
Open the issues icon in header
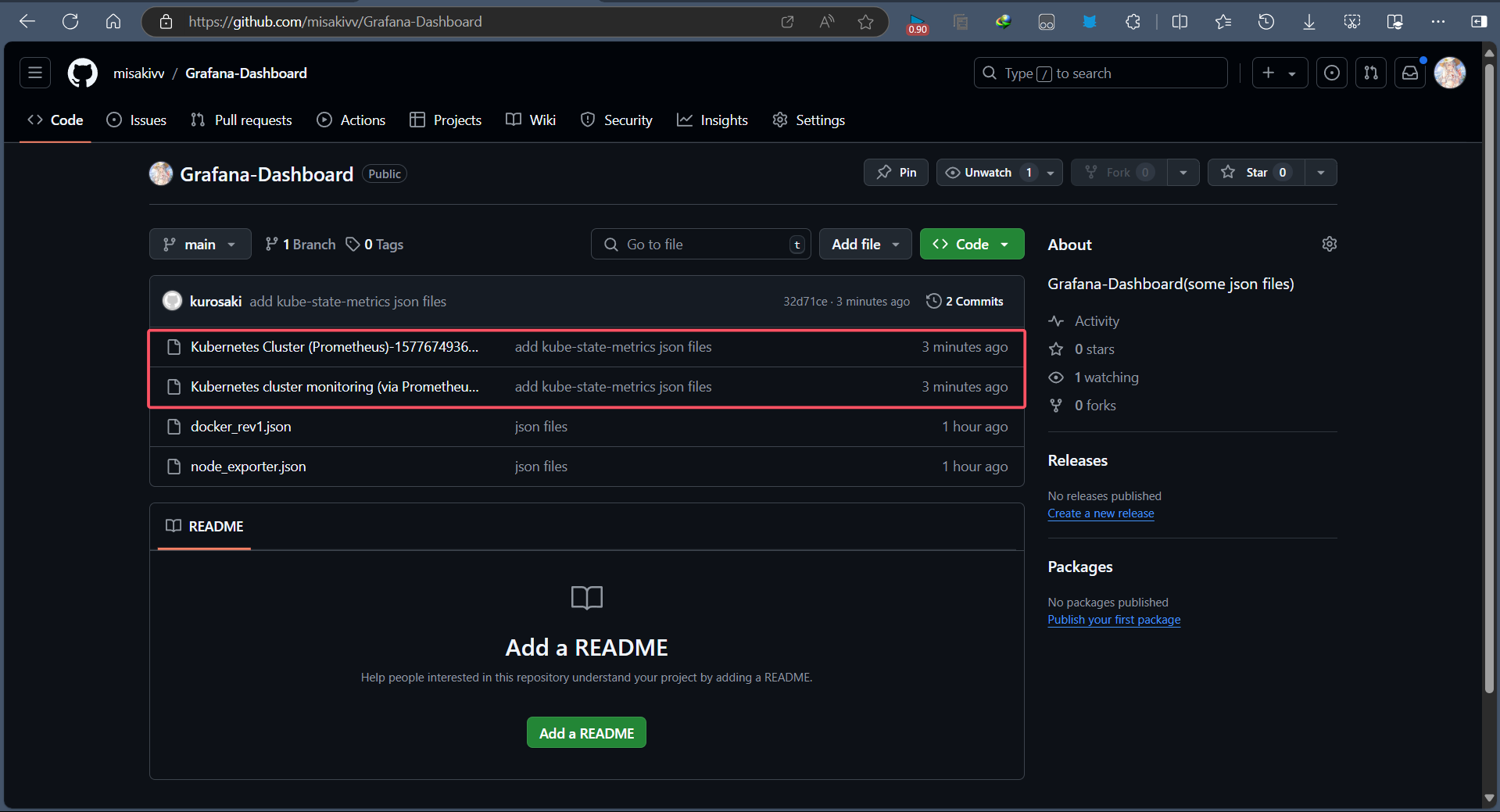pos(1332,73)
